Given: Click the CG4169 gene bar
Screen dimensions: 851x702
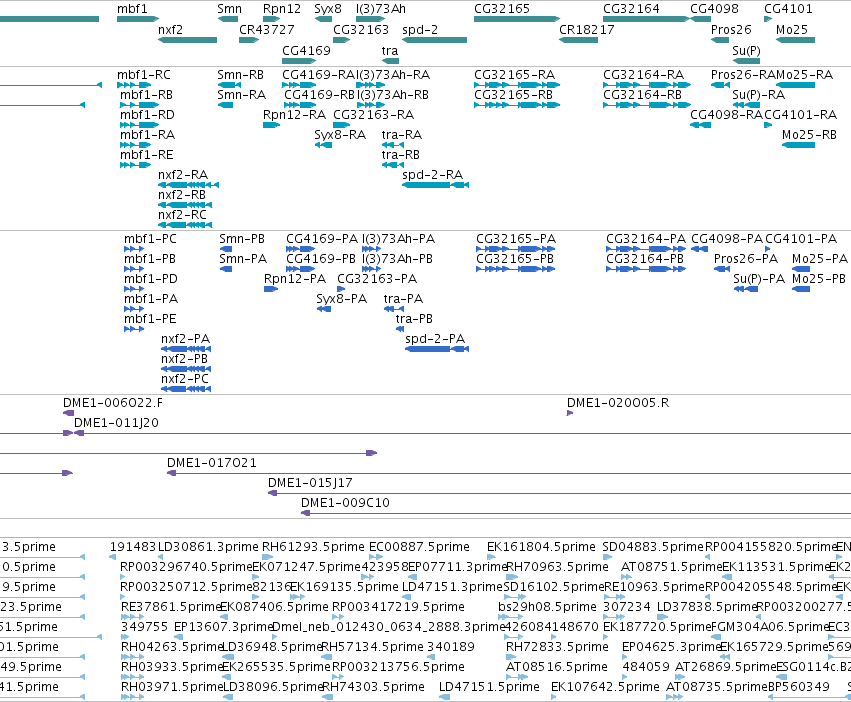Looking at the screenshot, I should point(299,60).
